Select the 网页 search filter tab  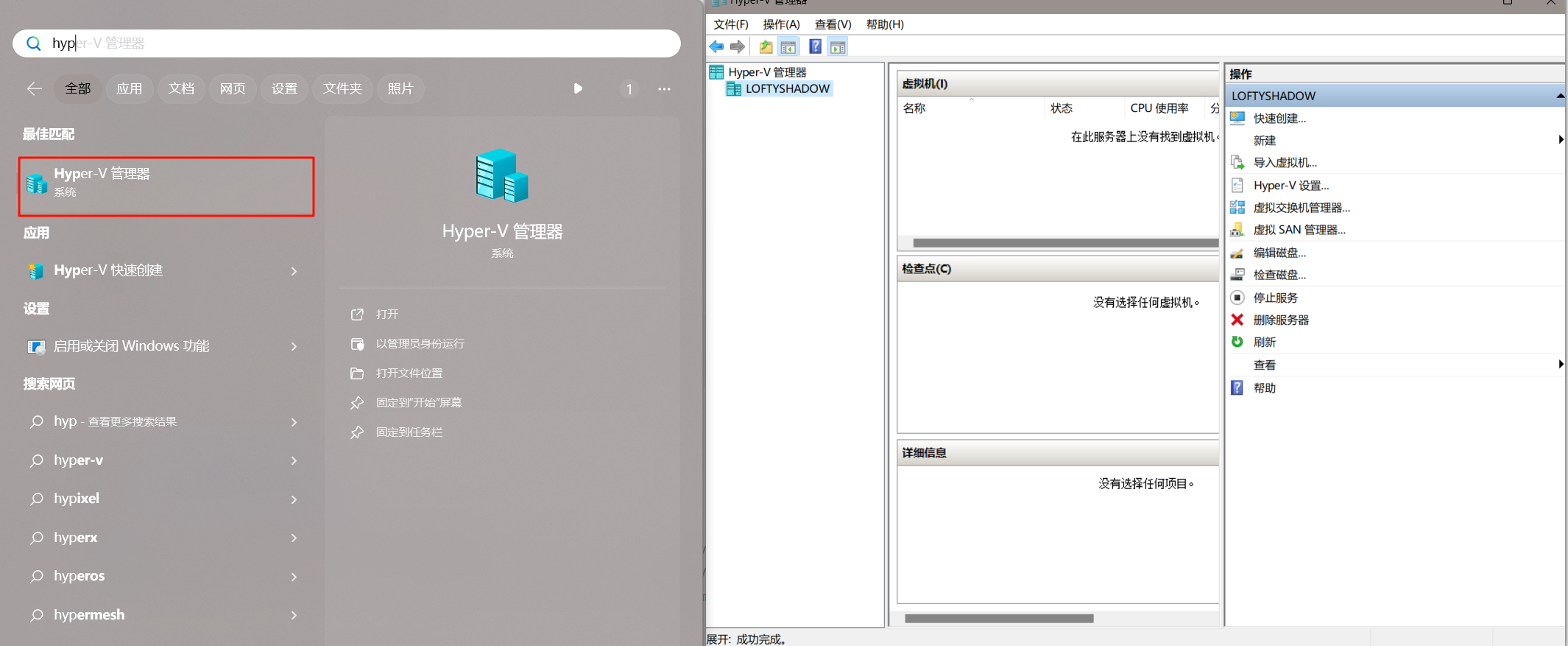pos(233,88)
